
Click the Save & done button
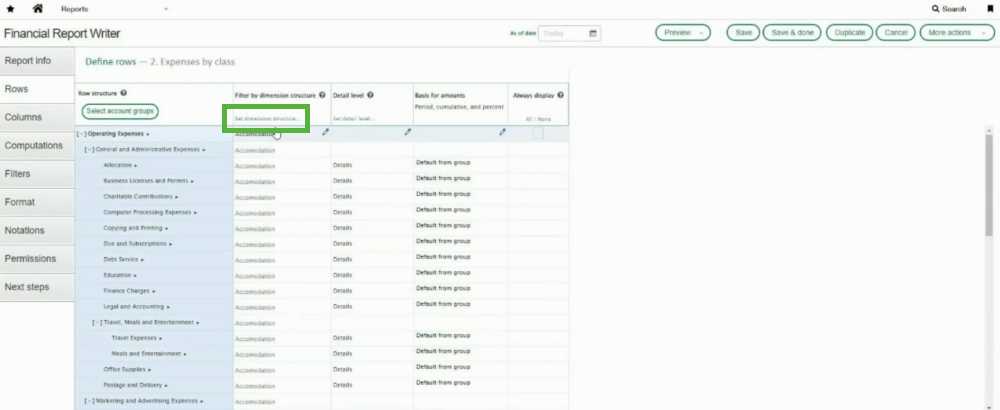[793, 33]
